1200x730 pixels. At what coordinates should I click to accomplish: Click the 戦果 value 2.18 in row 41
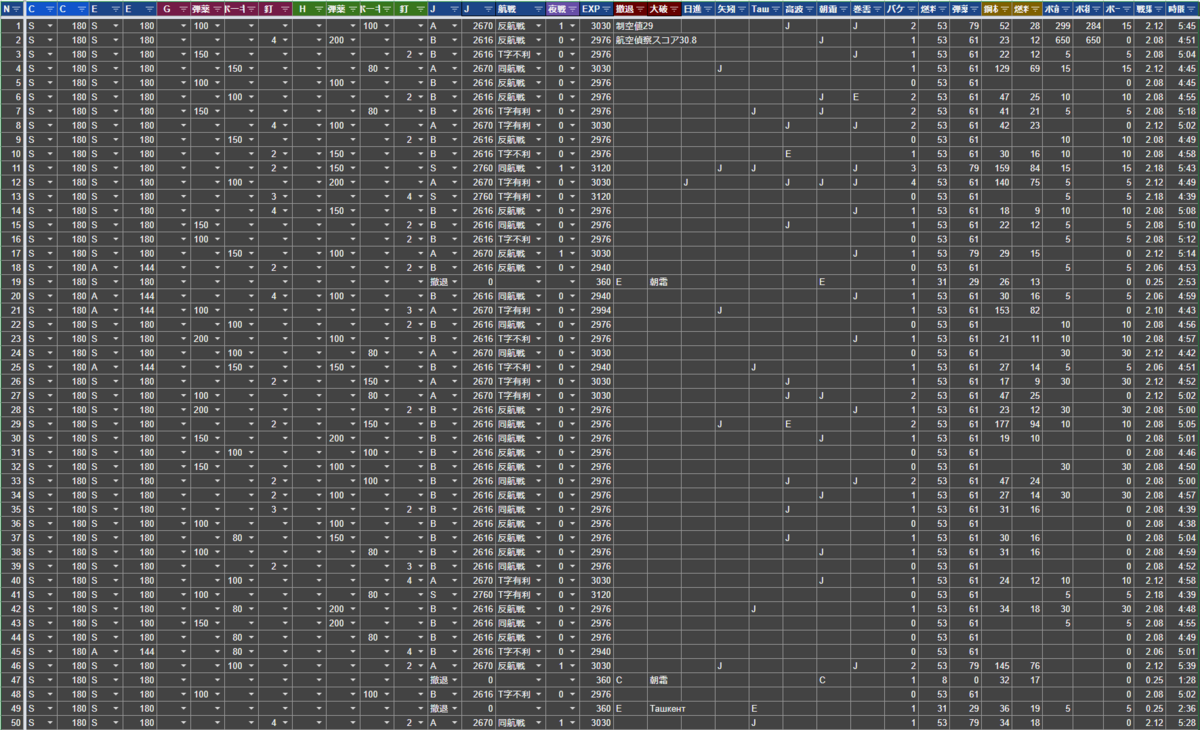1152,594
